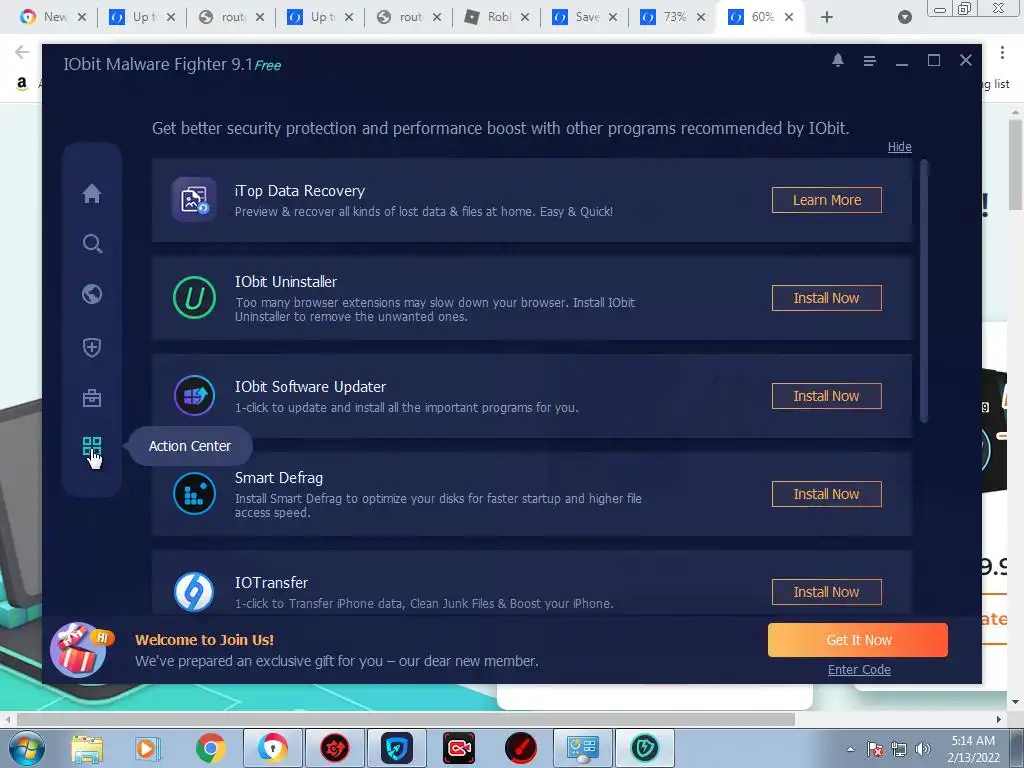This screenshot has width=1024, height=768.
Task: Click the Amazon bookmark icon
Action: [22, 84]
